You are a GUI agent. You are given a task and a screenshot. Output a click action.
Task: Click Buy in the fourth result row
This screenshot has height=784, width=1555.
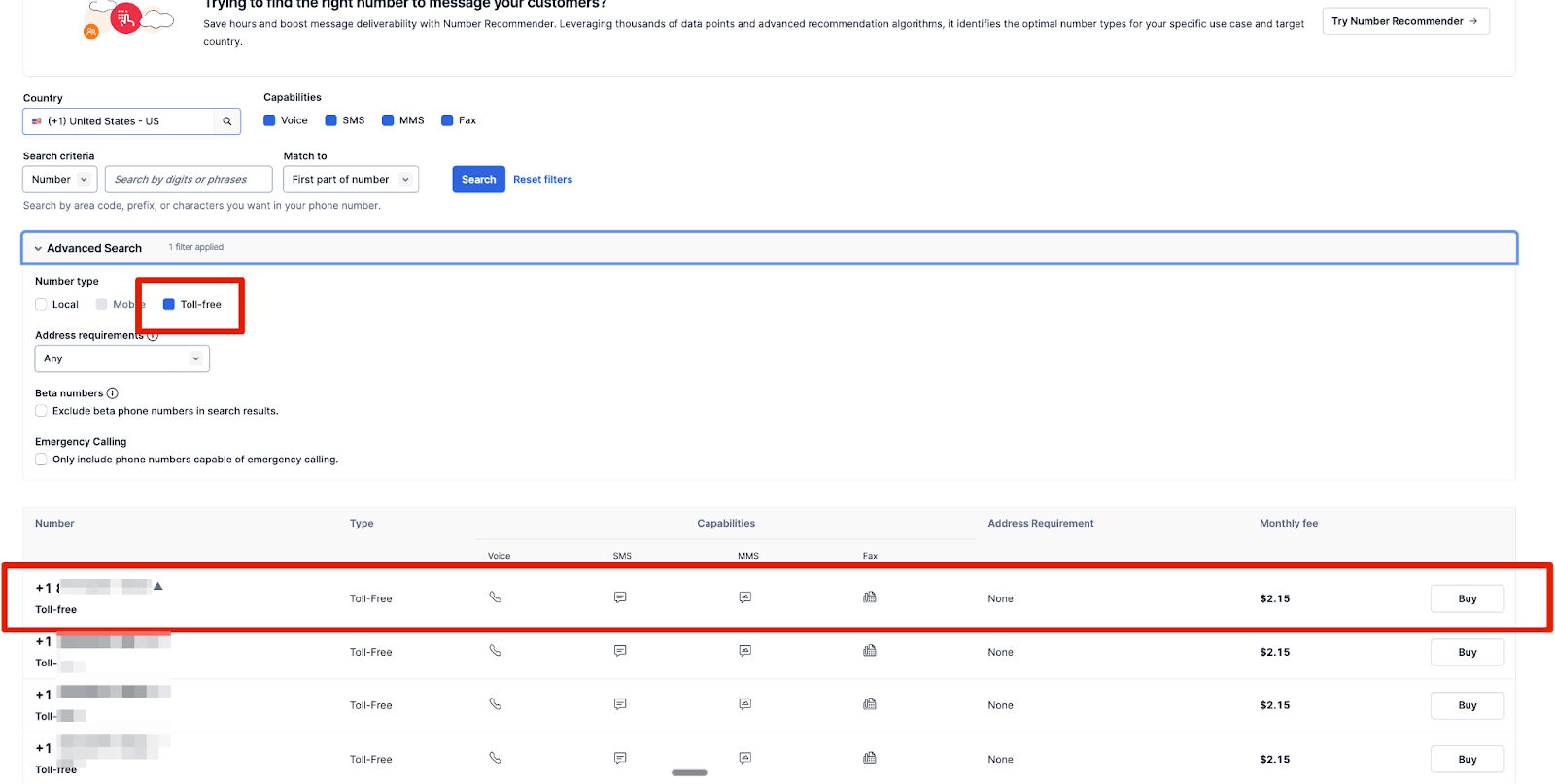tap(1467, 759)
